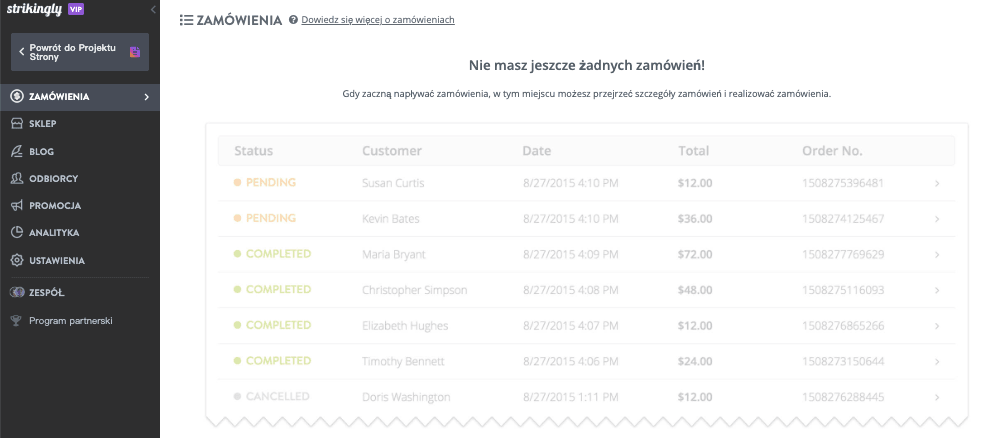
Task: Click the help question mark icon
Action: pyautogui.click(x=293, y=20)
